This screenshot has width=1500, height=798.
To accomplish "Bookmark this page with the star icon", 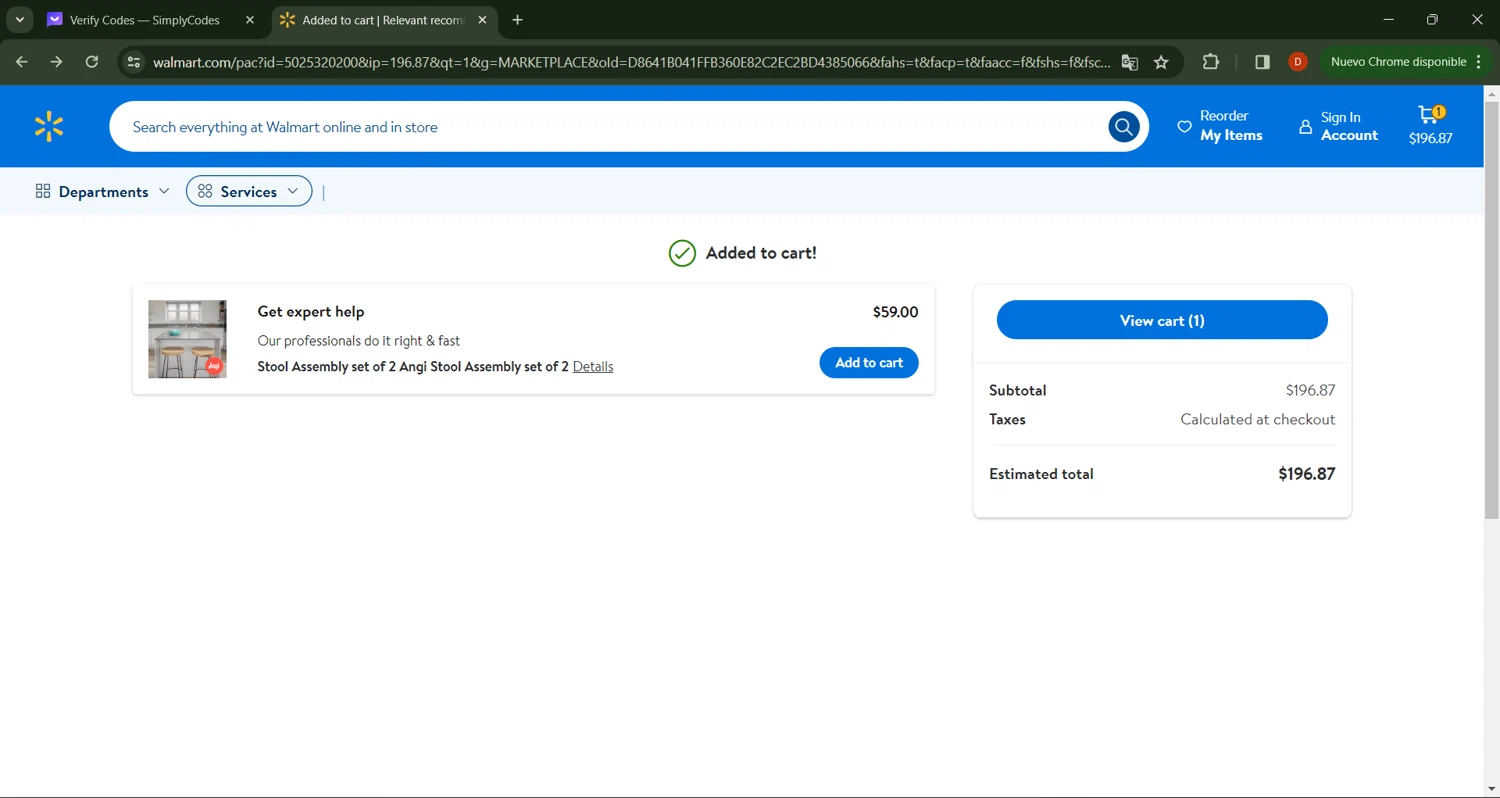I will (x=1161, y=62).
